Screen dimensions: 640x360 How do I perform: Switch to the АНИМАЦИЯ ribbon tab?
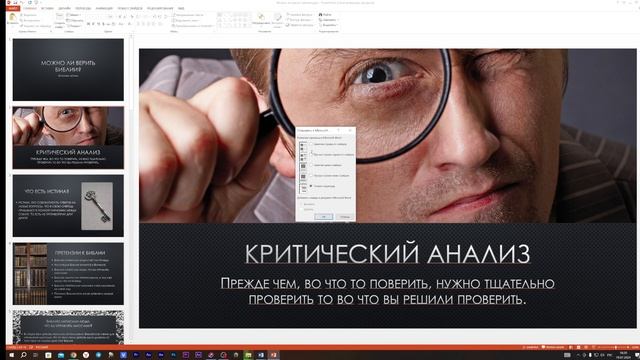(104, 8)
